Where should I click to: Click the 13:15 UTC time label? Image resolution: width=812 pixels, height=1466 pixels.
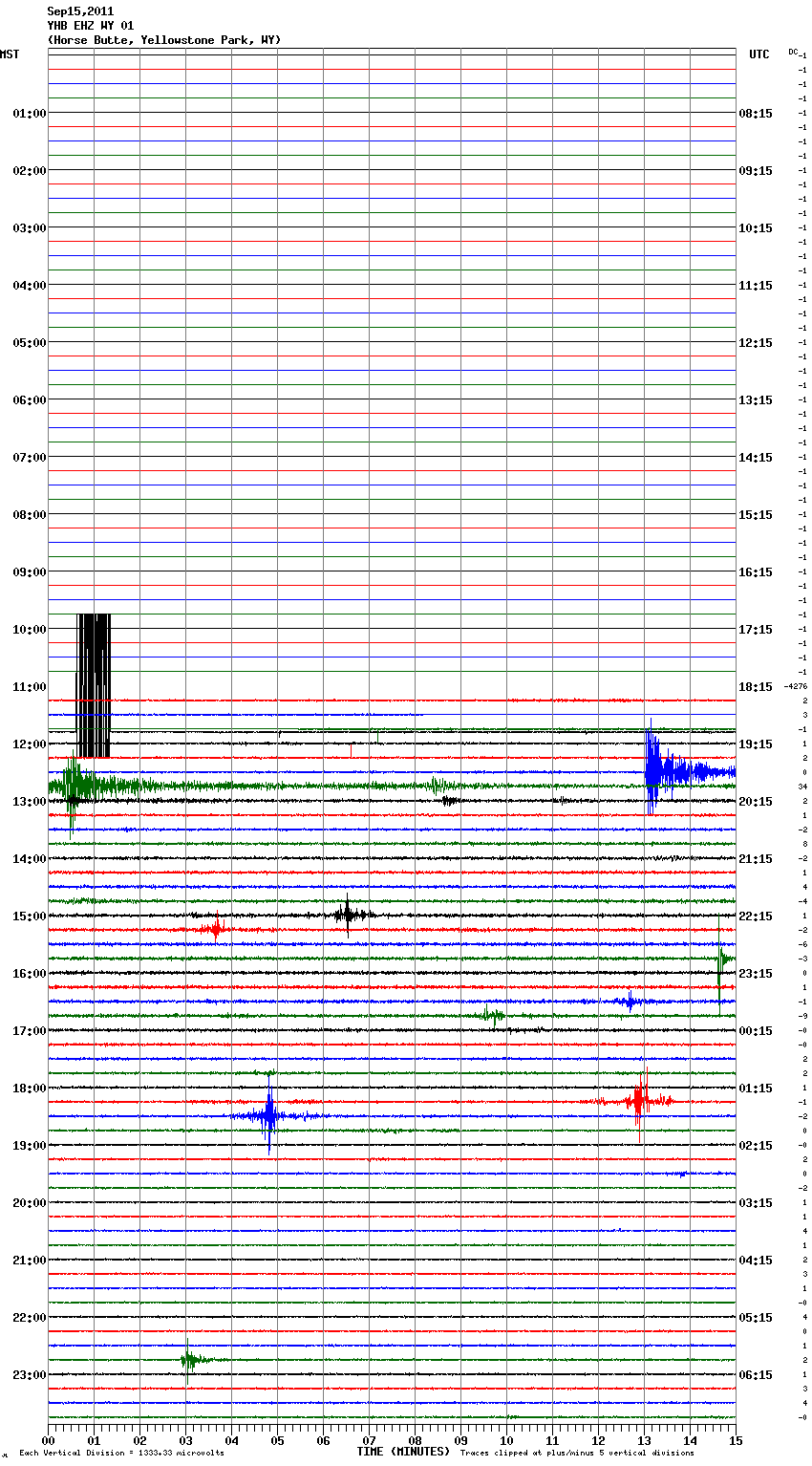(x=756, y=400)
